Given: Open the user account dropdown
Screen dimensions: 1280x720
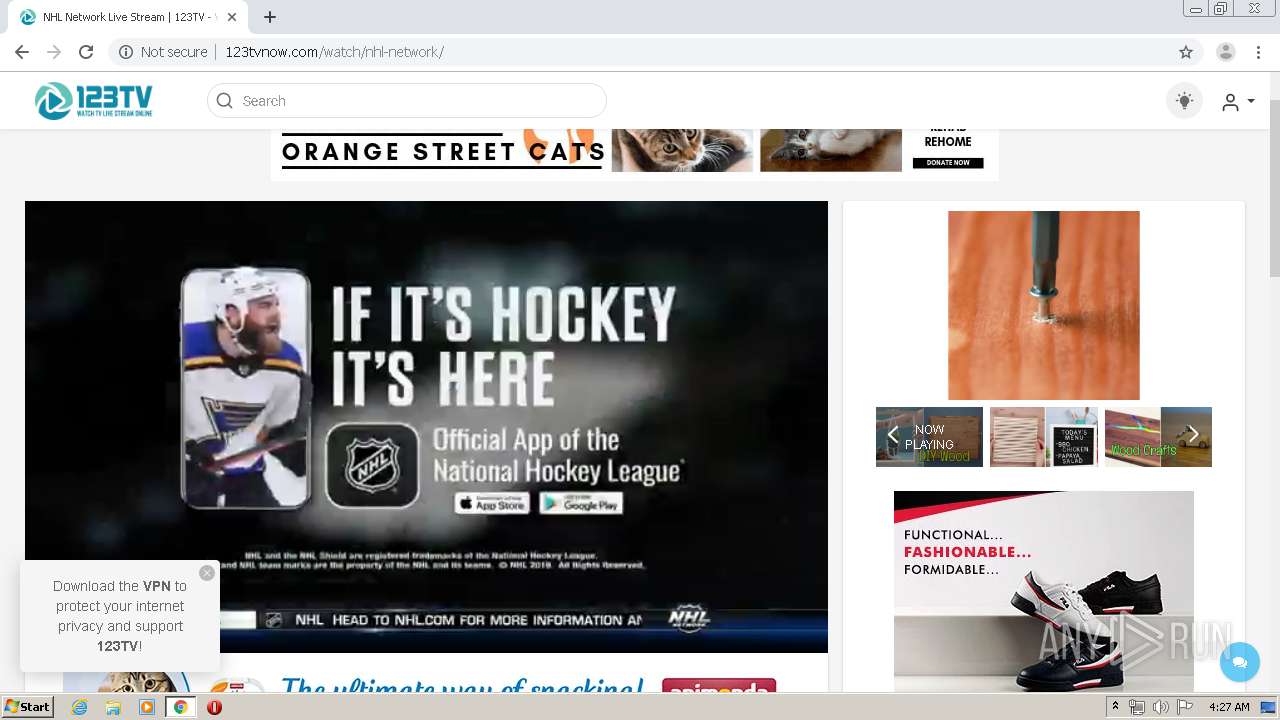Looking at the screenshot, I should coord(1238,101).
